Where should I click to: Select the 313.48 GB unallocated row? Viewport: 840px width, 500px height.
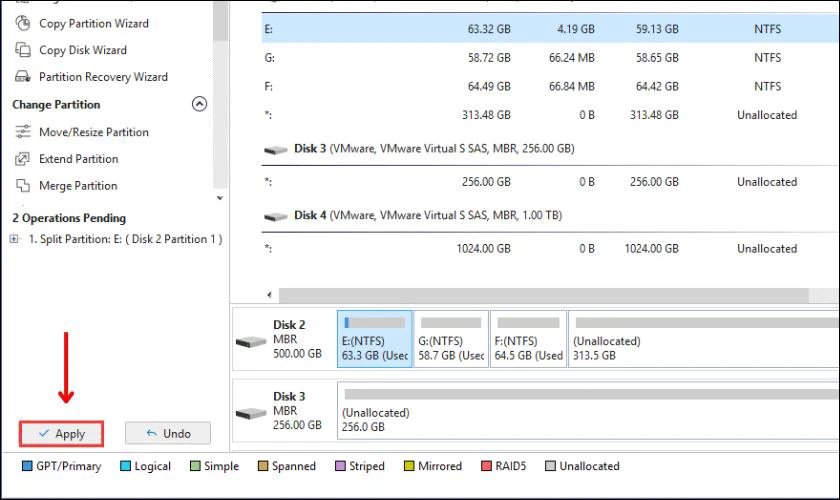[x=550, y=115]
